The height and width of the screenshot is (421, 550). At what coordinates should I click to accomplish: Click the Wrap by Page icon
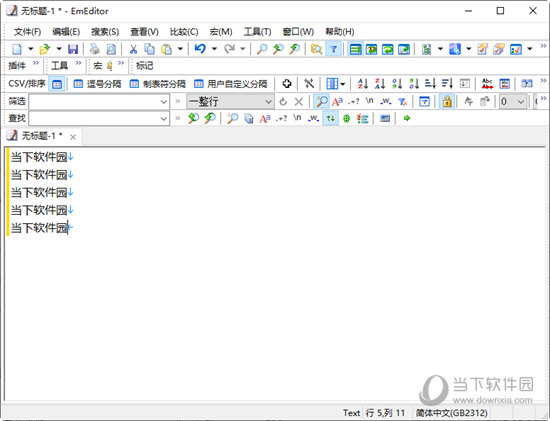(404, 49)
